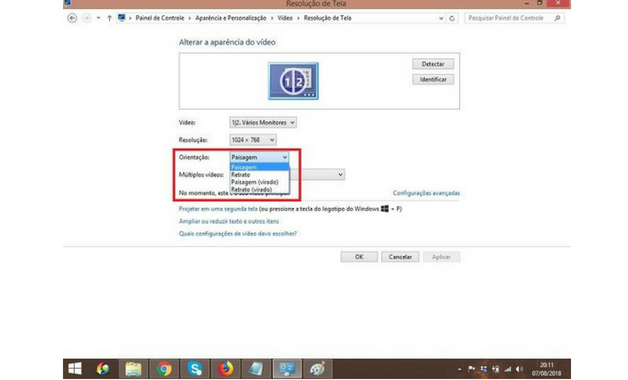
Task: Go to Vídeo breadcrumb
Action: 285,18
